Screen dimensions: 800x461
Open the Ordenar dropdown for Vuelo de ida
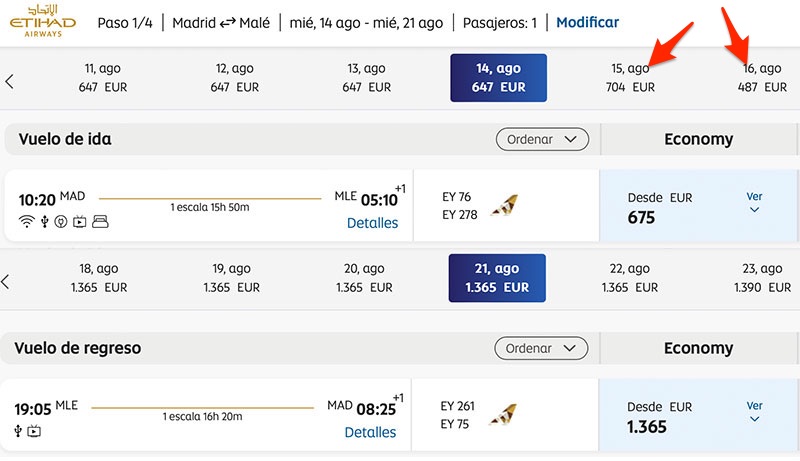tap(542, 139)
